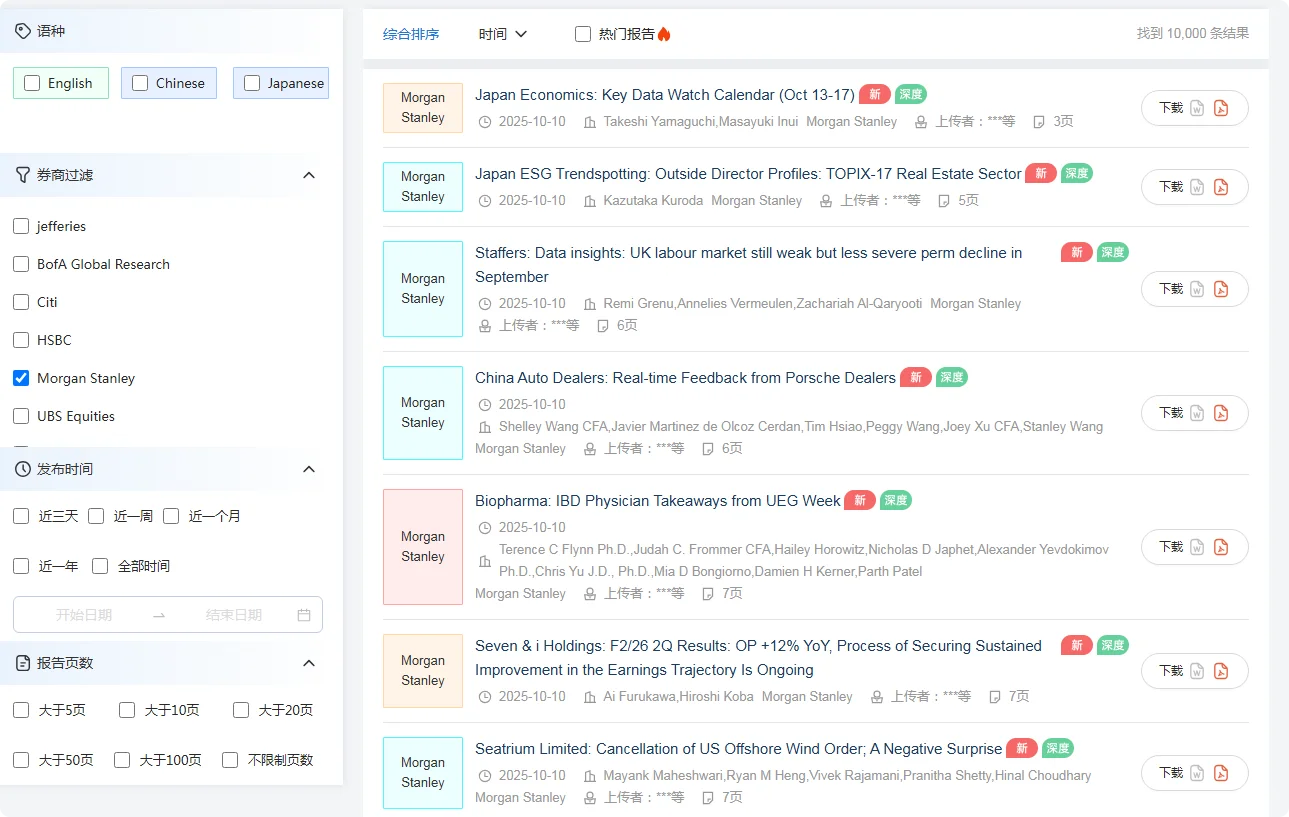Check the 大于20页 page filter
The width and height of the screenshot is (1289, 817).
pyautogui.click(x=241, y=710)
